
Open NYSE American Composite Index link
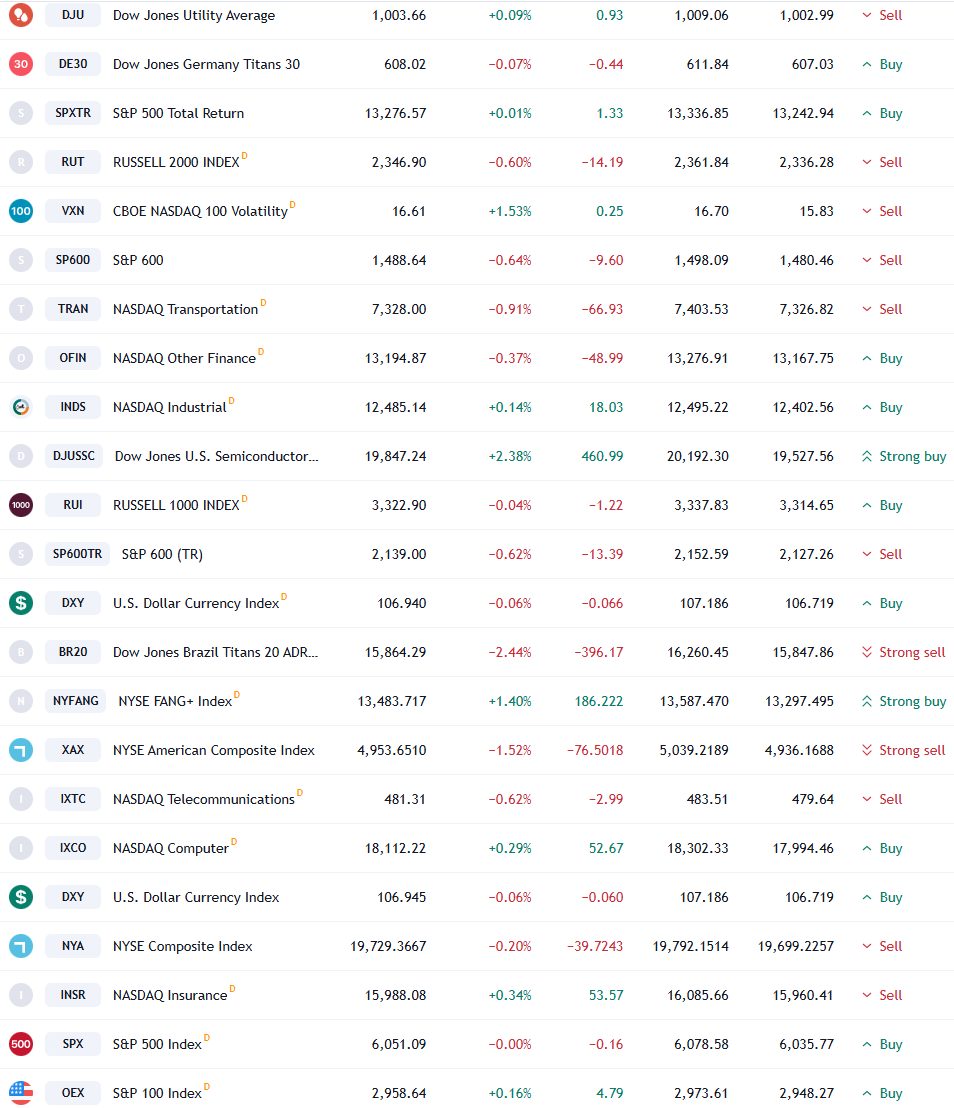[x=213, y=750]
